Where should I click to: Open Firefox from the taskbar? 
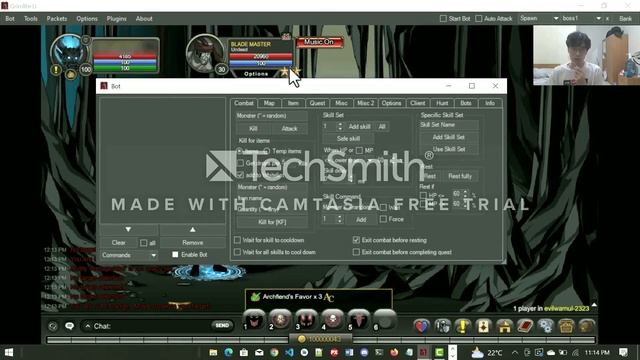point(394,352)
